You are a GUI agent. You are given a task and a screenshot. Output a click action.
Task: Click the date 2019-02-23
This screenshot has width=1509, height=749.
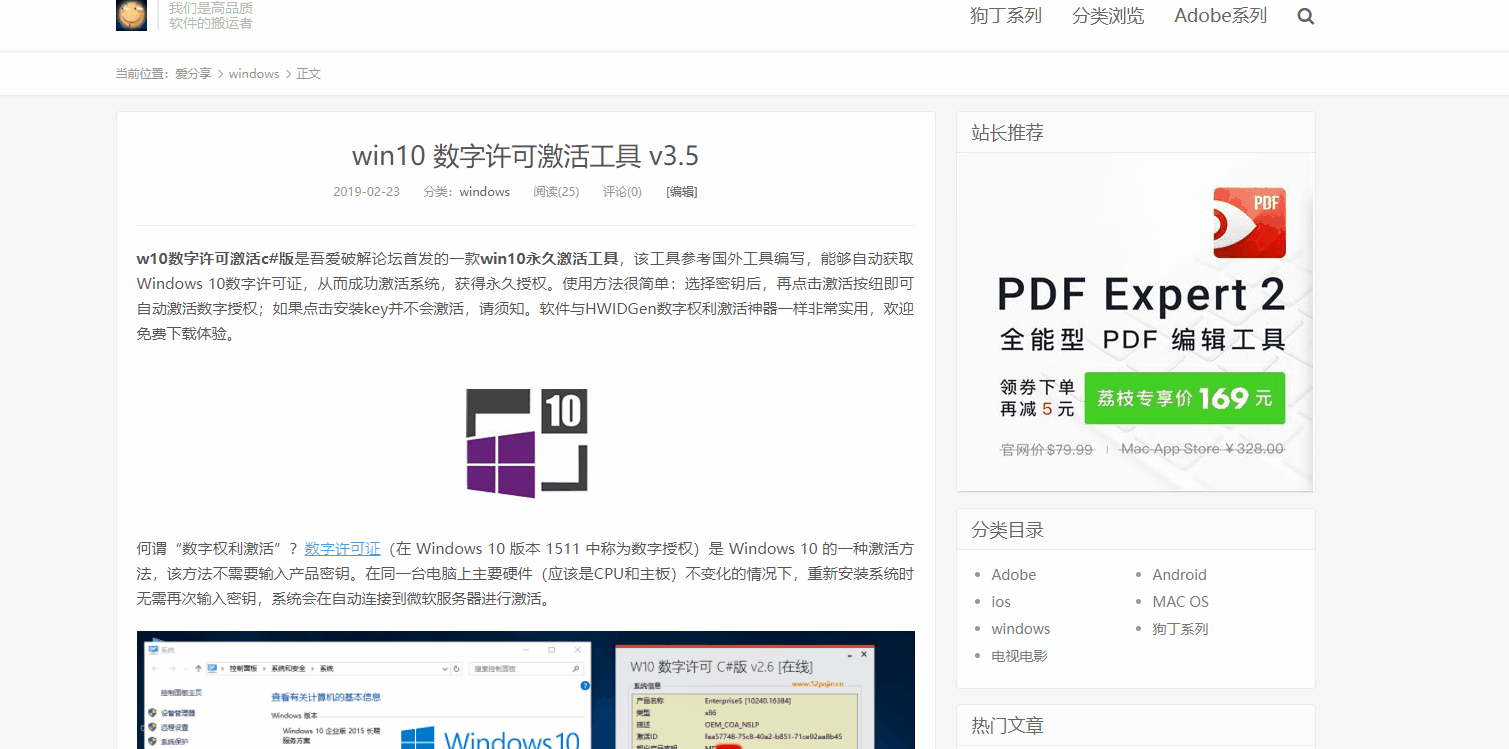(x=366, y=192)
